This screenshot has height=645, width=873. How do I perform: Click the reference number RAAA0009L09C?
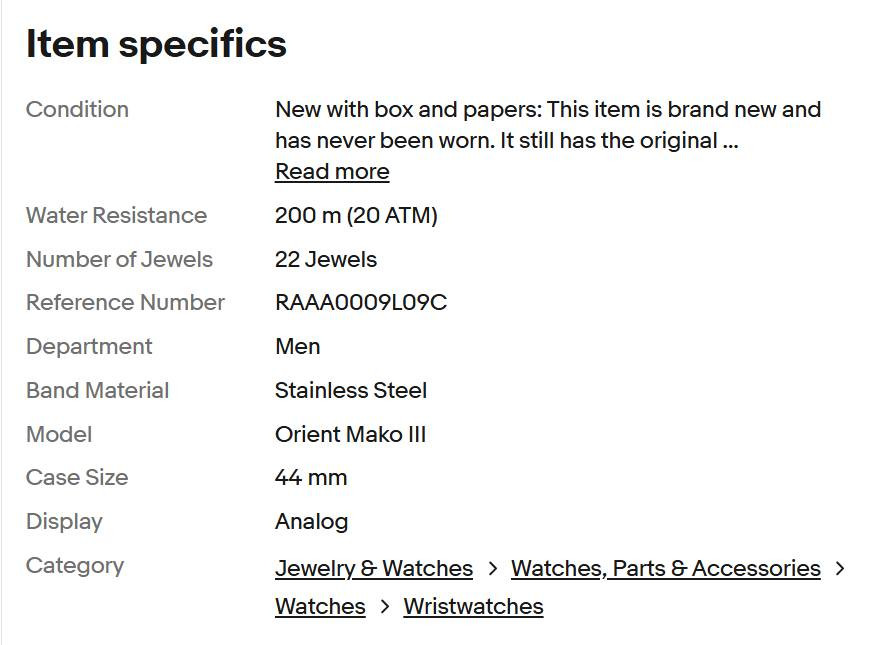tap(361, 302)
